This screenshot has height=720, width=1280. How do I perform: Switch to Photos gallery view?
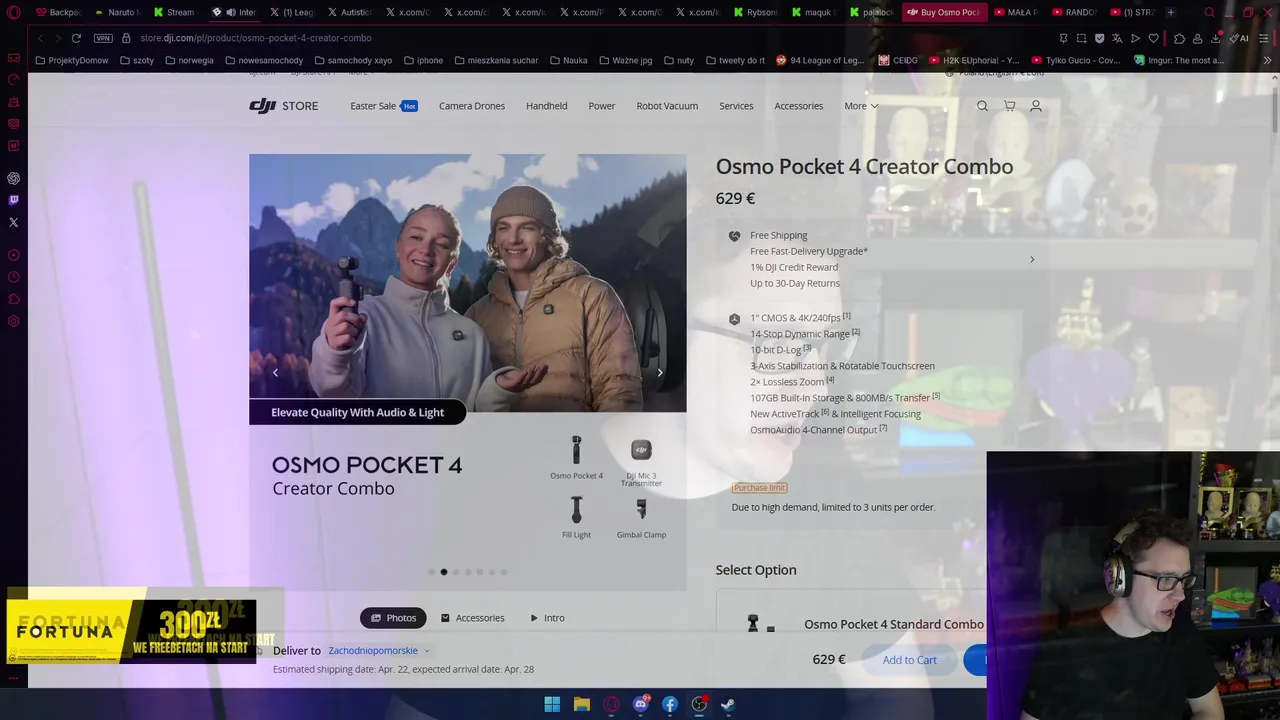393,618
